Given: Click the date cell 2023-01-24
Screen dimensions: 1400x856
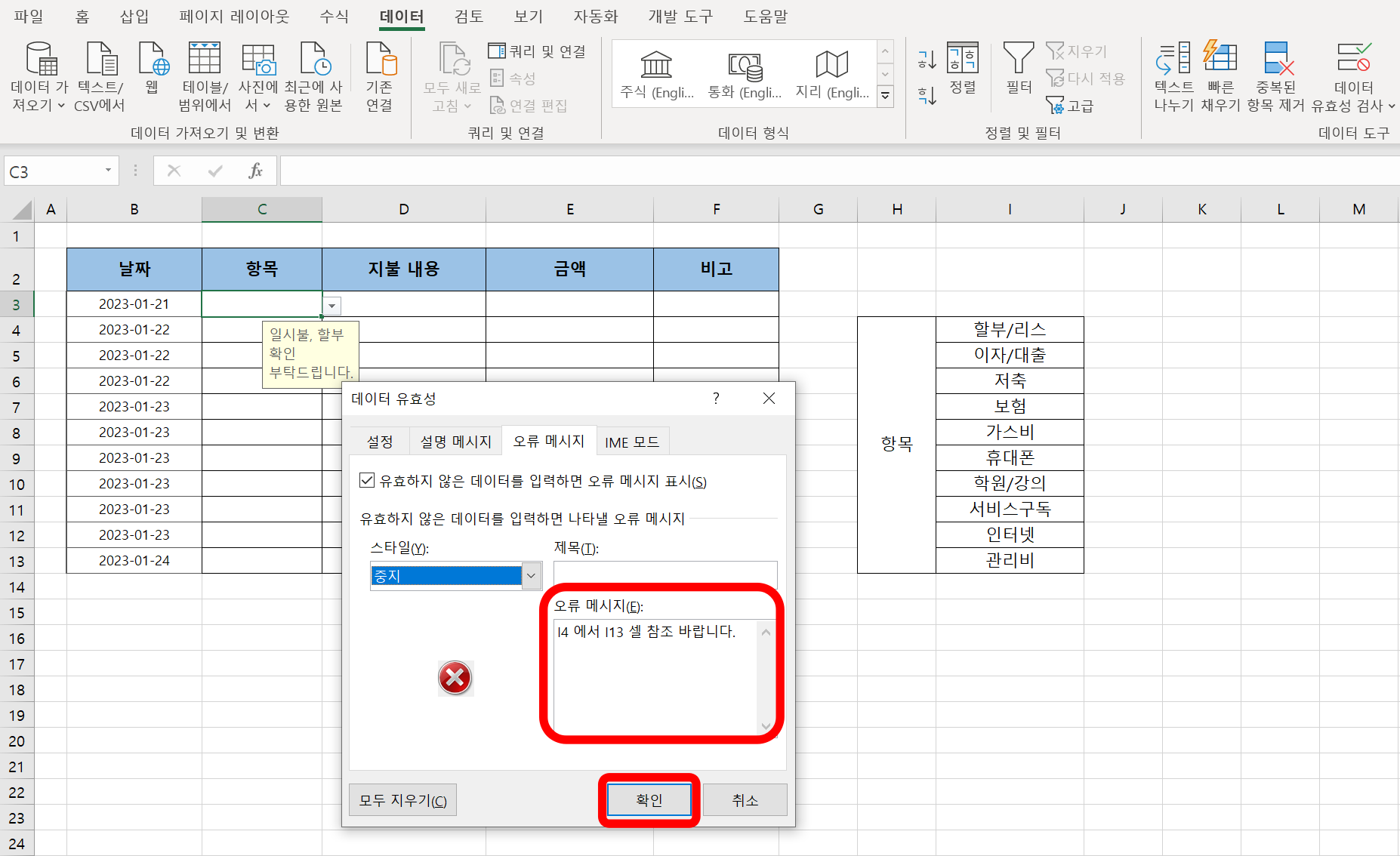Looking at the screenshot, I should pos(134,561).
